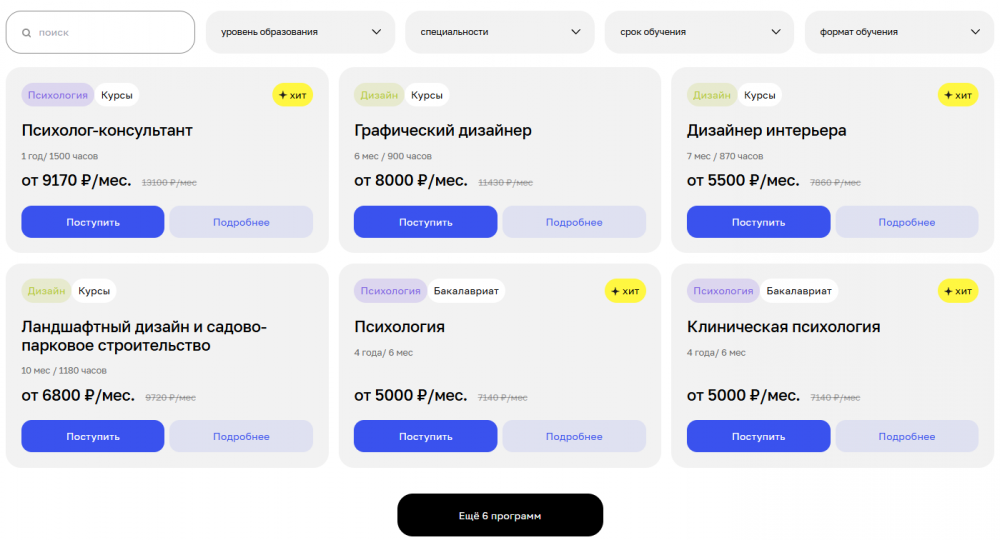Select the 'Дизайн' tag on Графический дизайнер card
Viewport: 1000px width, 540px height.
click(x=379, y=95)
